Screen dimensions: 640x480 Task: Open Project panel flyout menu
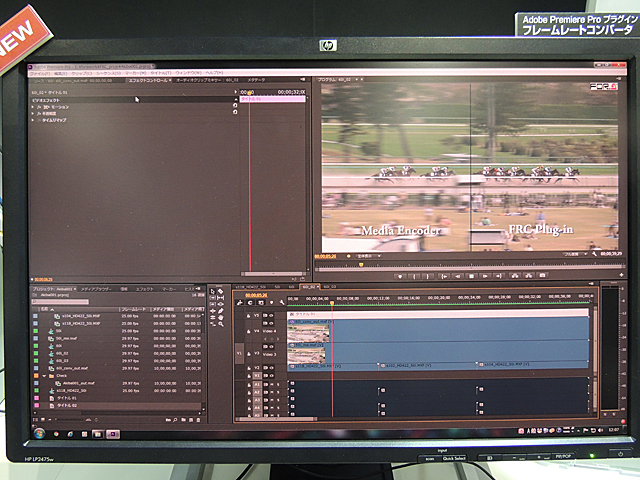point(198,289)
